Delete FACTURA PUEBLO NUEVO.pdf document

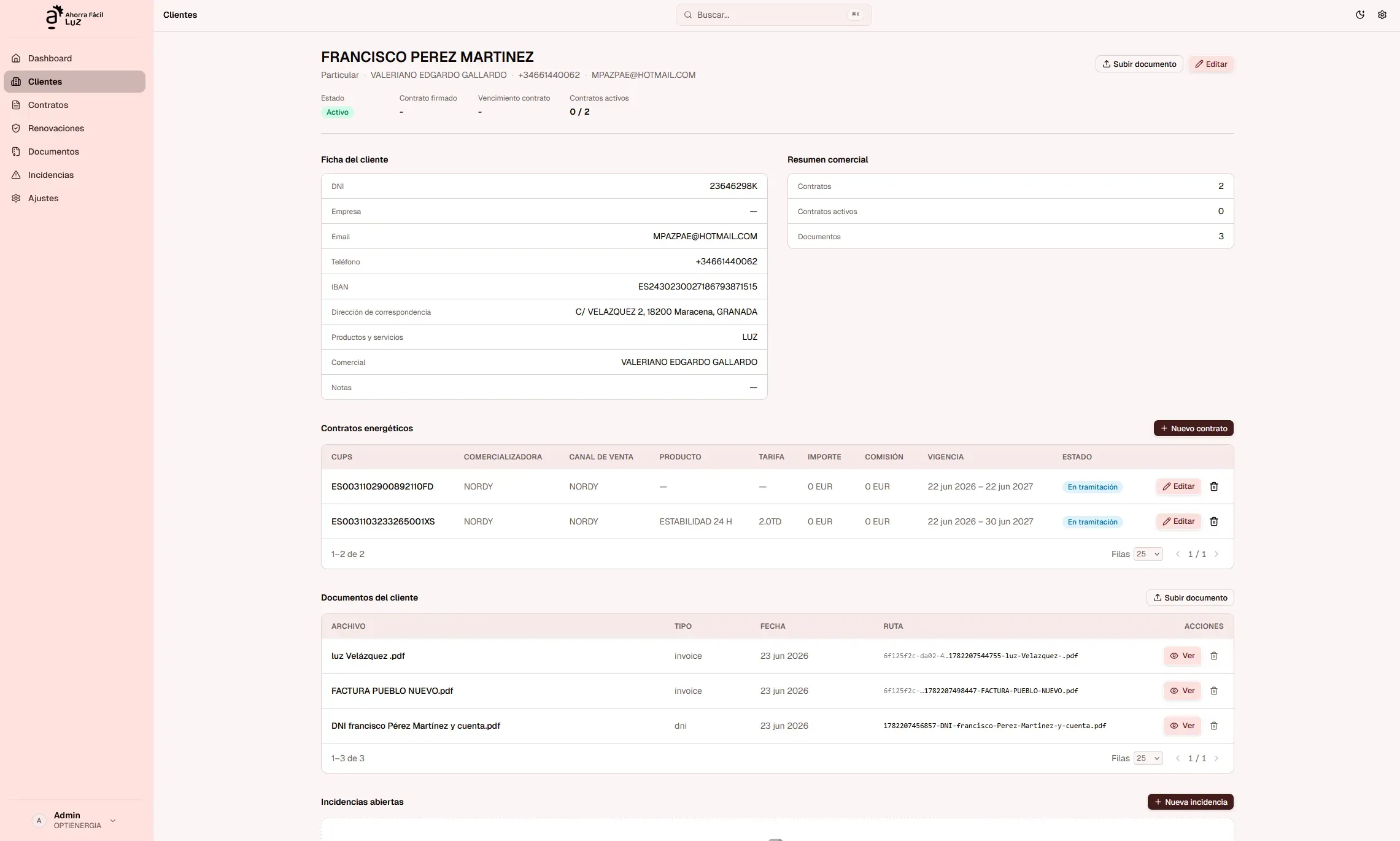(x=1213, y=691)
